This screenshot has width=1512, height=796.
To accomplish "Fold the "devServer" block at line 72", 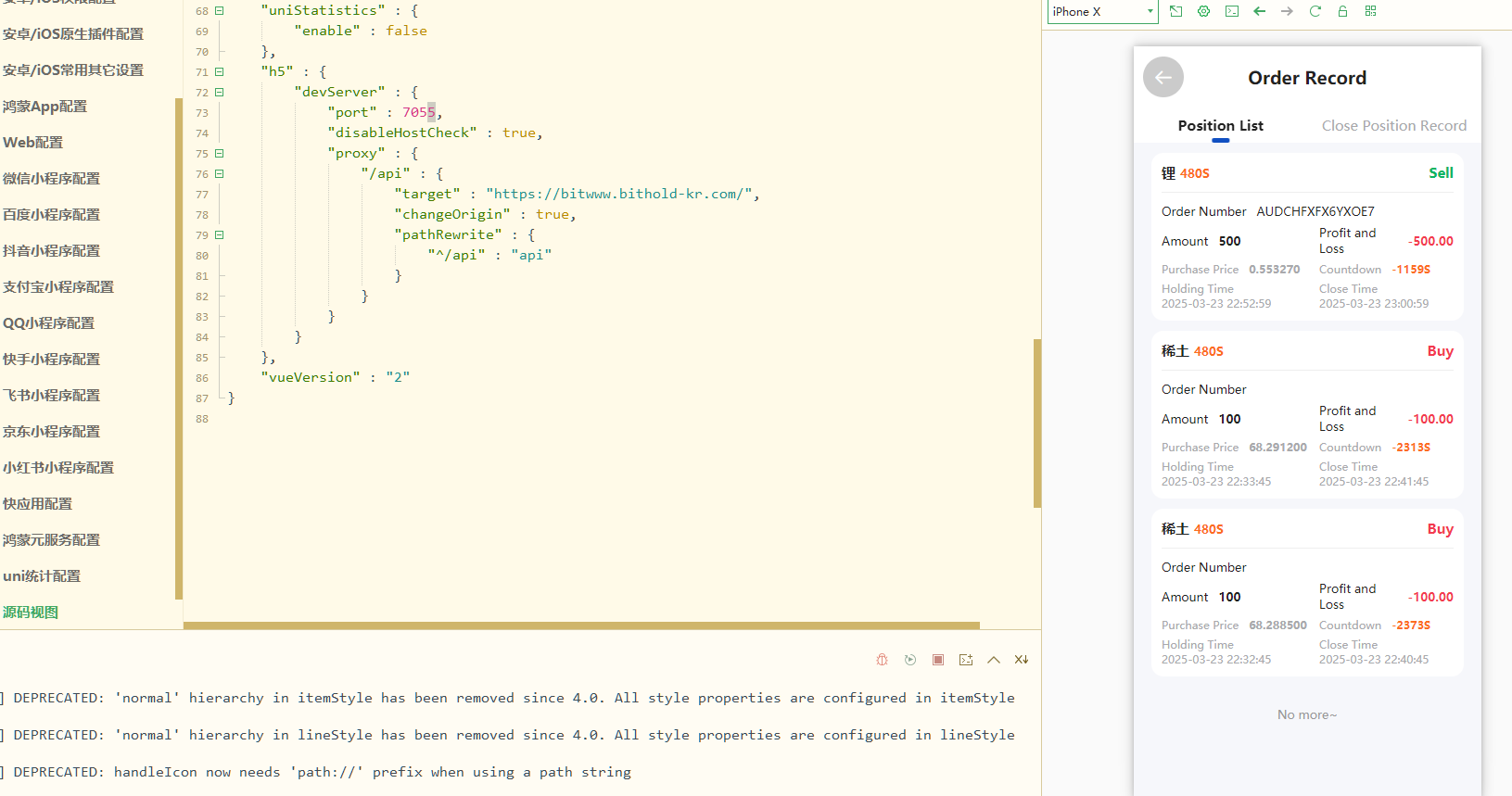I will (220, 92).
